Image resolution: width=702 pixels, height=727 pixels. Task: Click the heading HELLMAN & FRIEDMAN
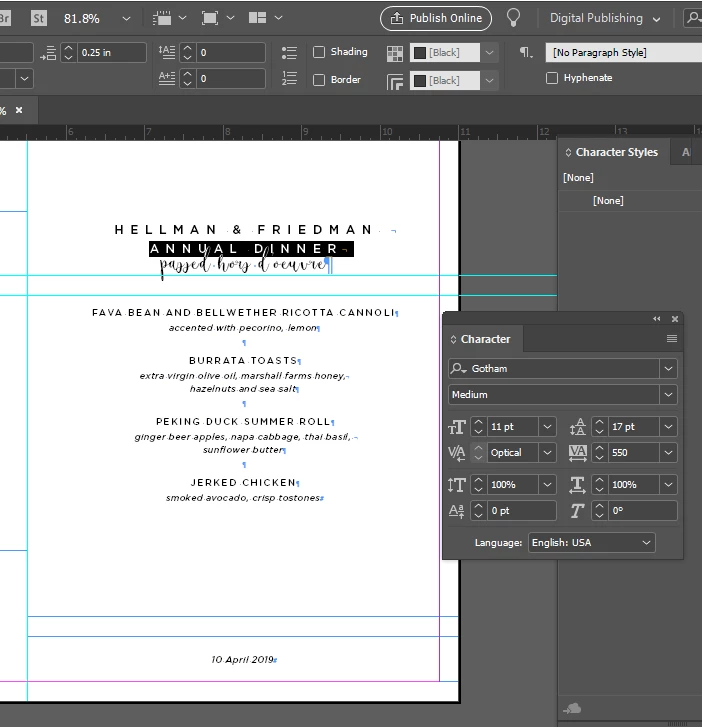(x=244, y=230)
